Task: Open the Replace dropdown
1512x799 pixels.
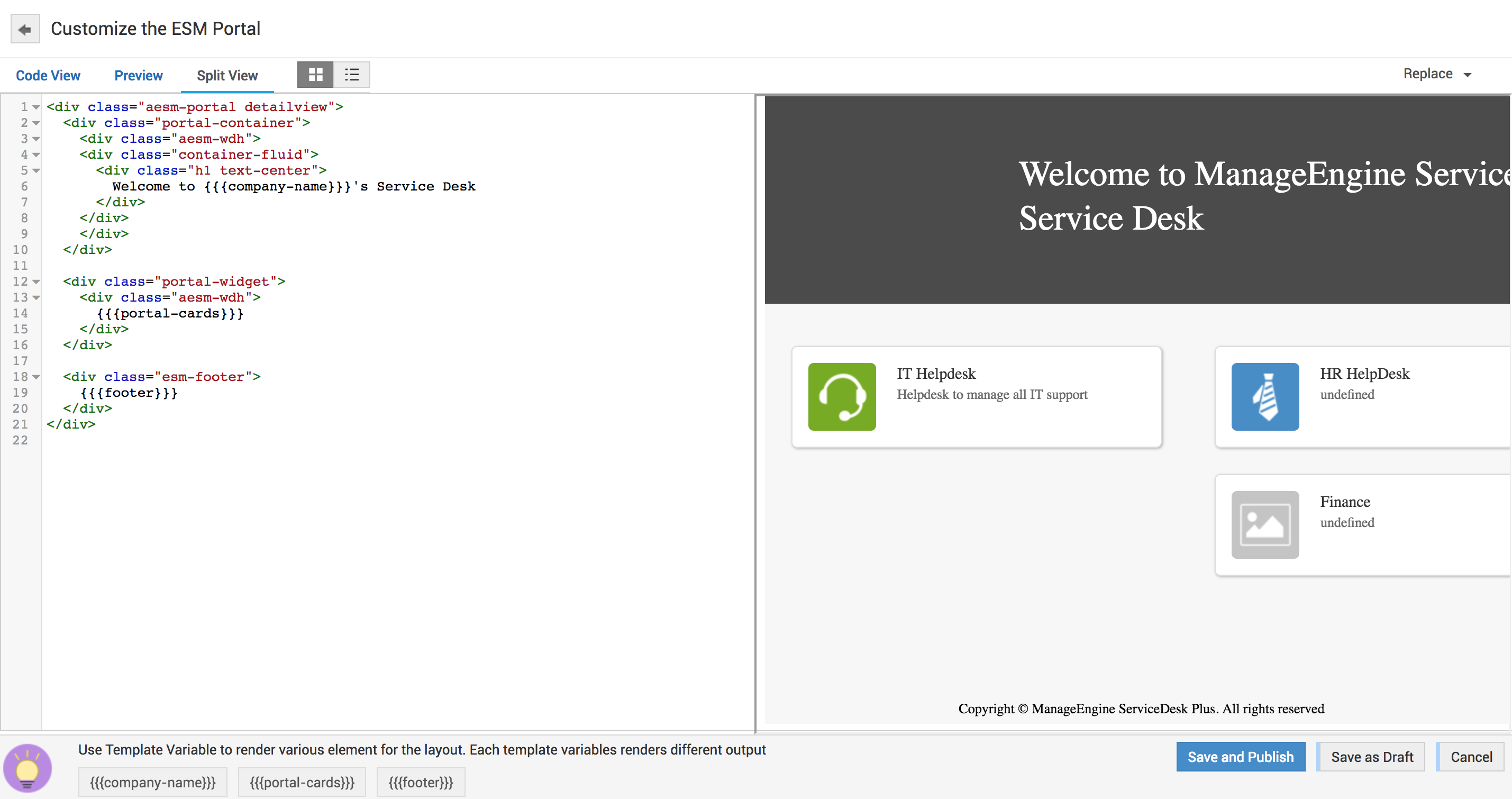Action: [x=1437, y=74]
